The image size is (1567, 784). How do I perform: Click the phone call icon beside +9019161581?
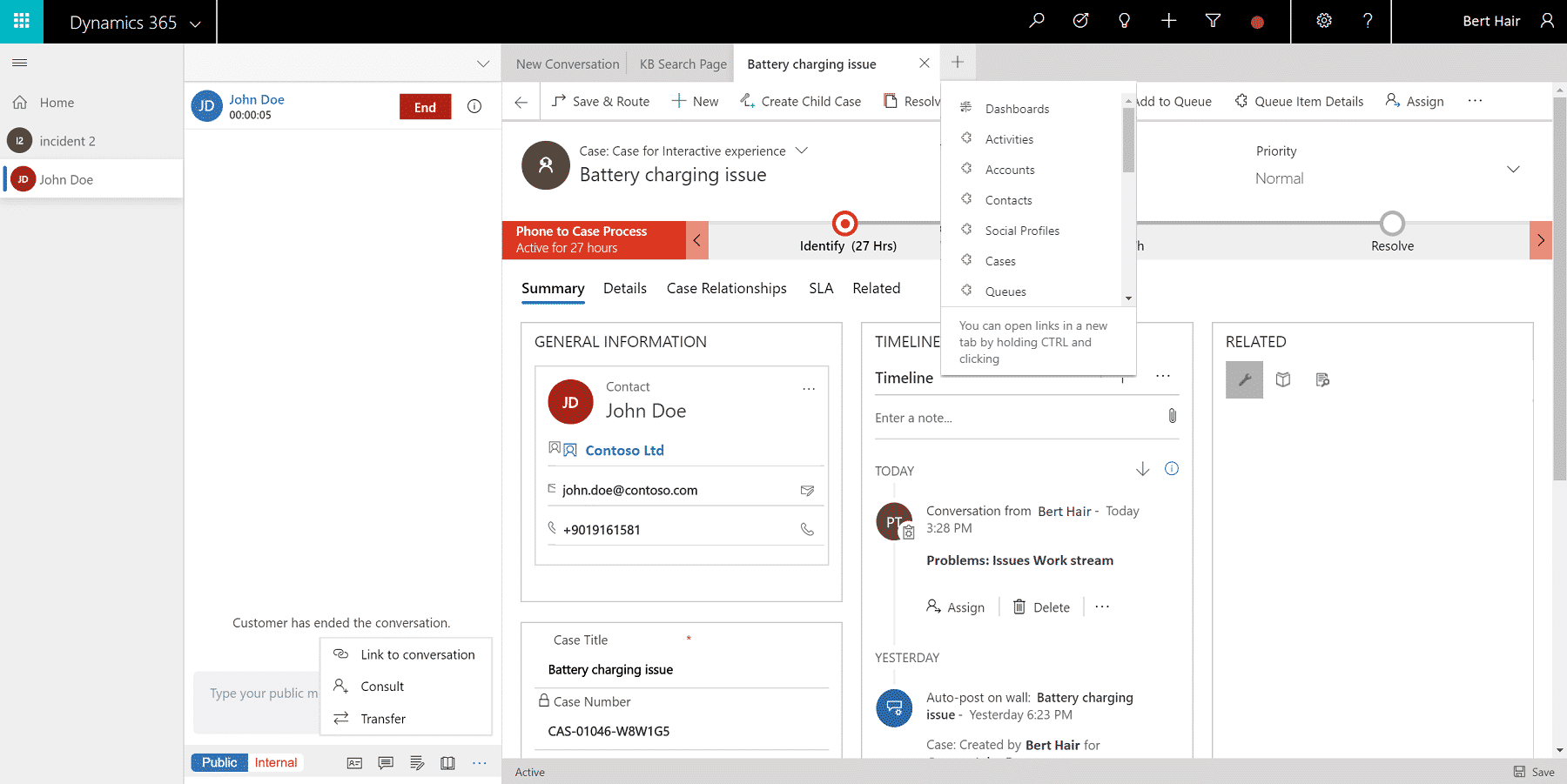(807, 529)
